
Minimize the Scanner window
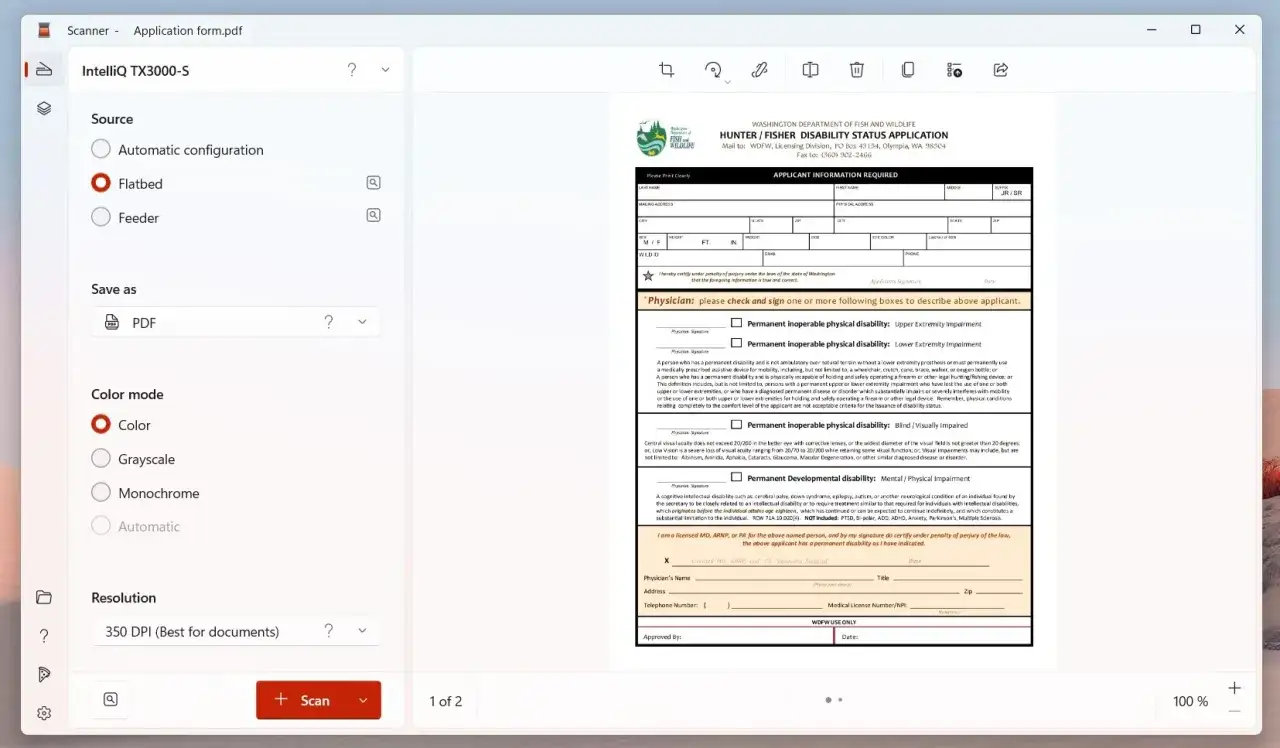(x=1151, y=30)
